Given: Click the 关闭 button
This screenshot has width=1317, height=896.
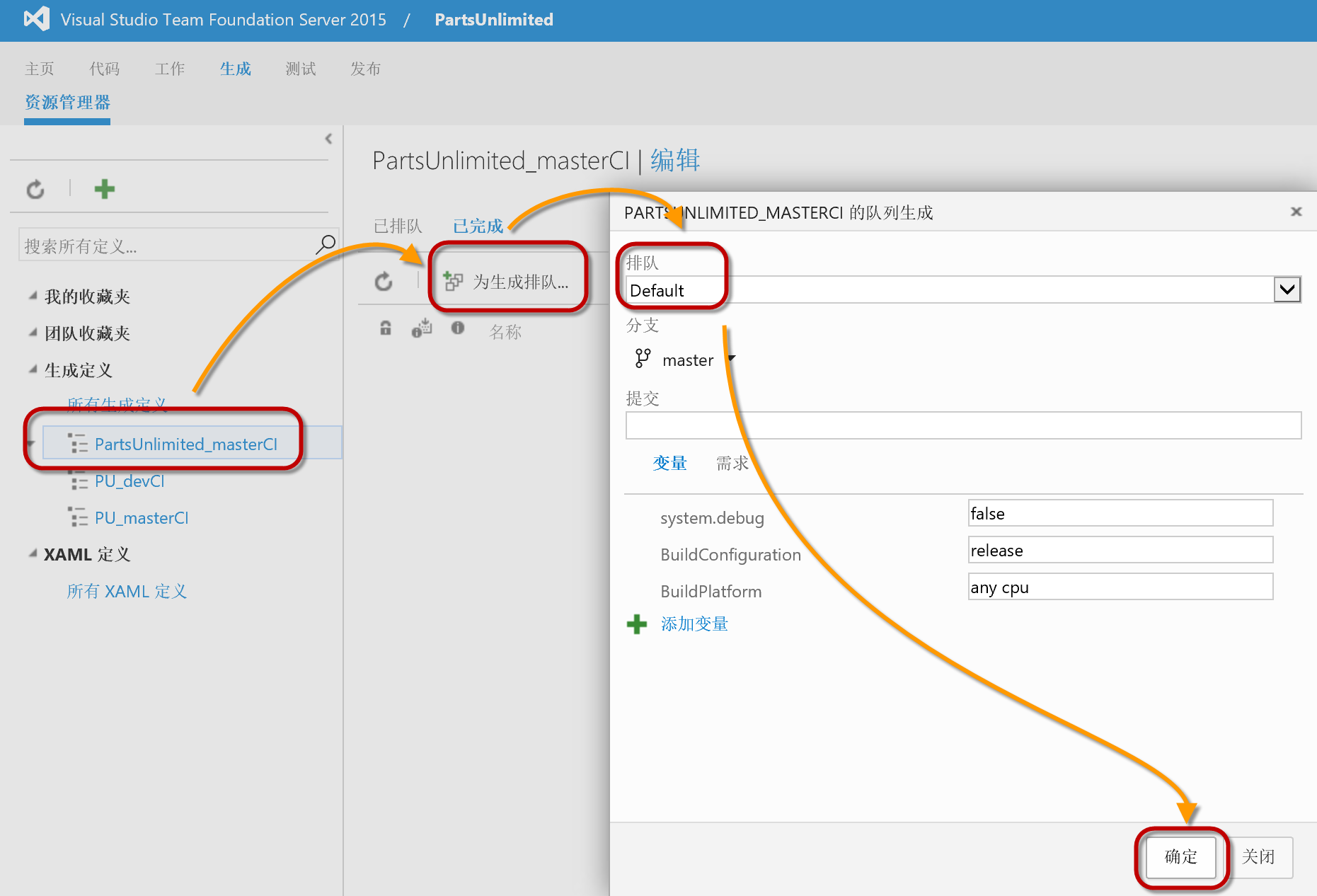Looking at the screenshot, I should coord(1259,857).
